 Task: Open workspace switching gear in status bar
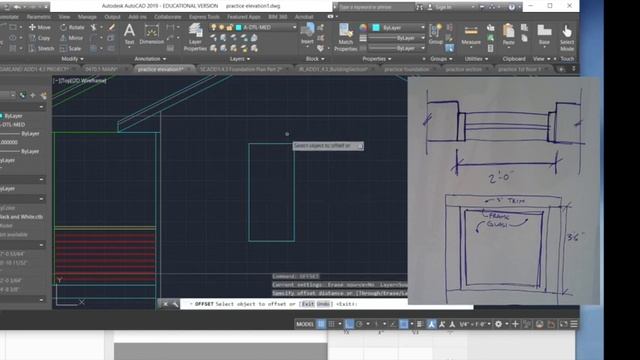point(498,324)
